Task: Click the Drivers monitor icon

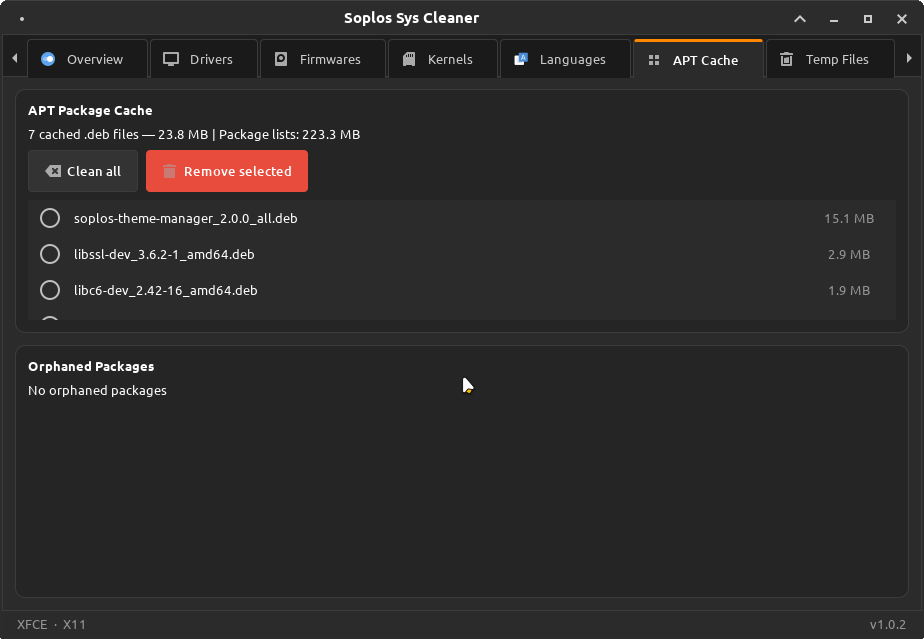Action: tap(171, 59)
